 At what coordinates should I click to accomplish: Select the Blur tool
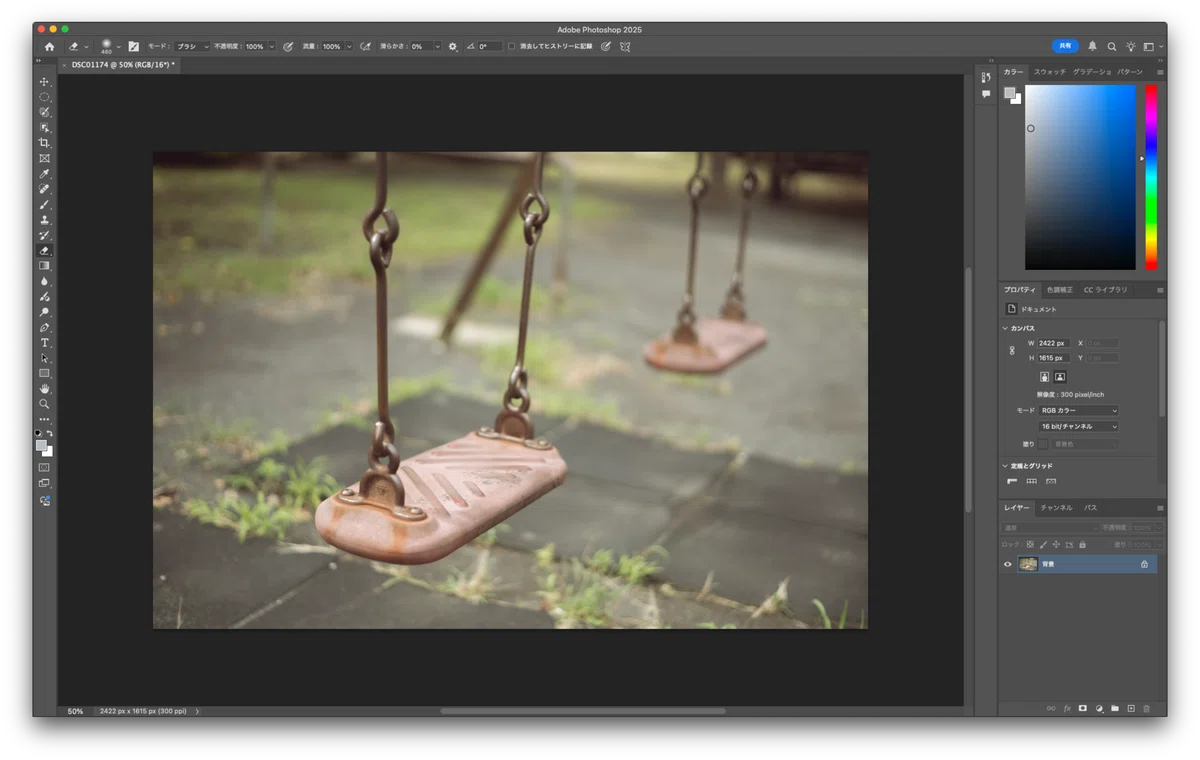tap(44, 281)
